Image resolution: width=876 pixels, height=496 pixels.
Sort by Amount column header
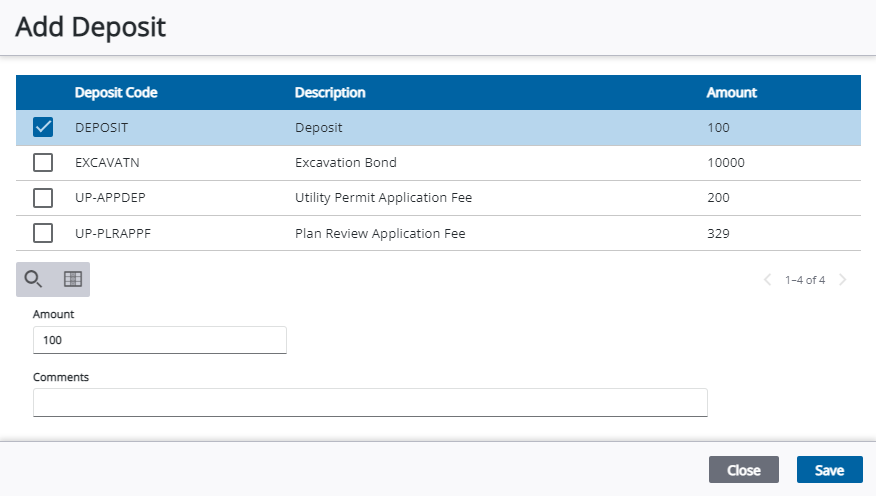coord(732,93)
